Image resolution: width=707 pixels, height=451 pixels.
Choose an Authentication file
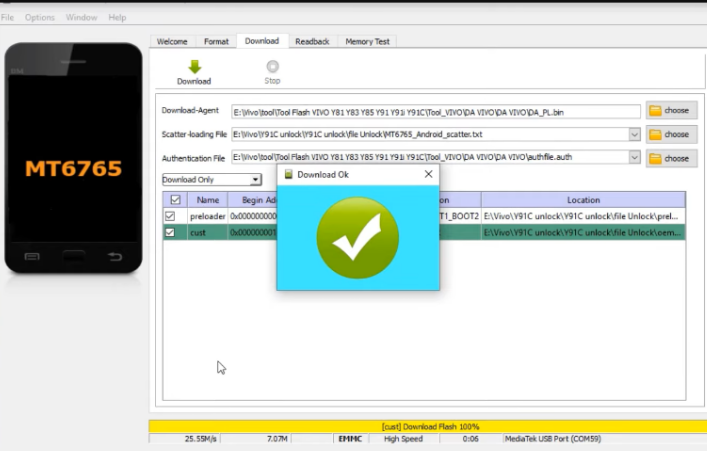coord(671,158)
